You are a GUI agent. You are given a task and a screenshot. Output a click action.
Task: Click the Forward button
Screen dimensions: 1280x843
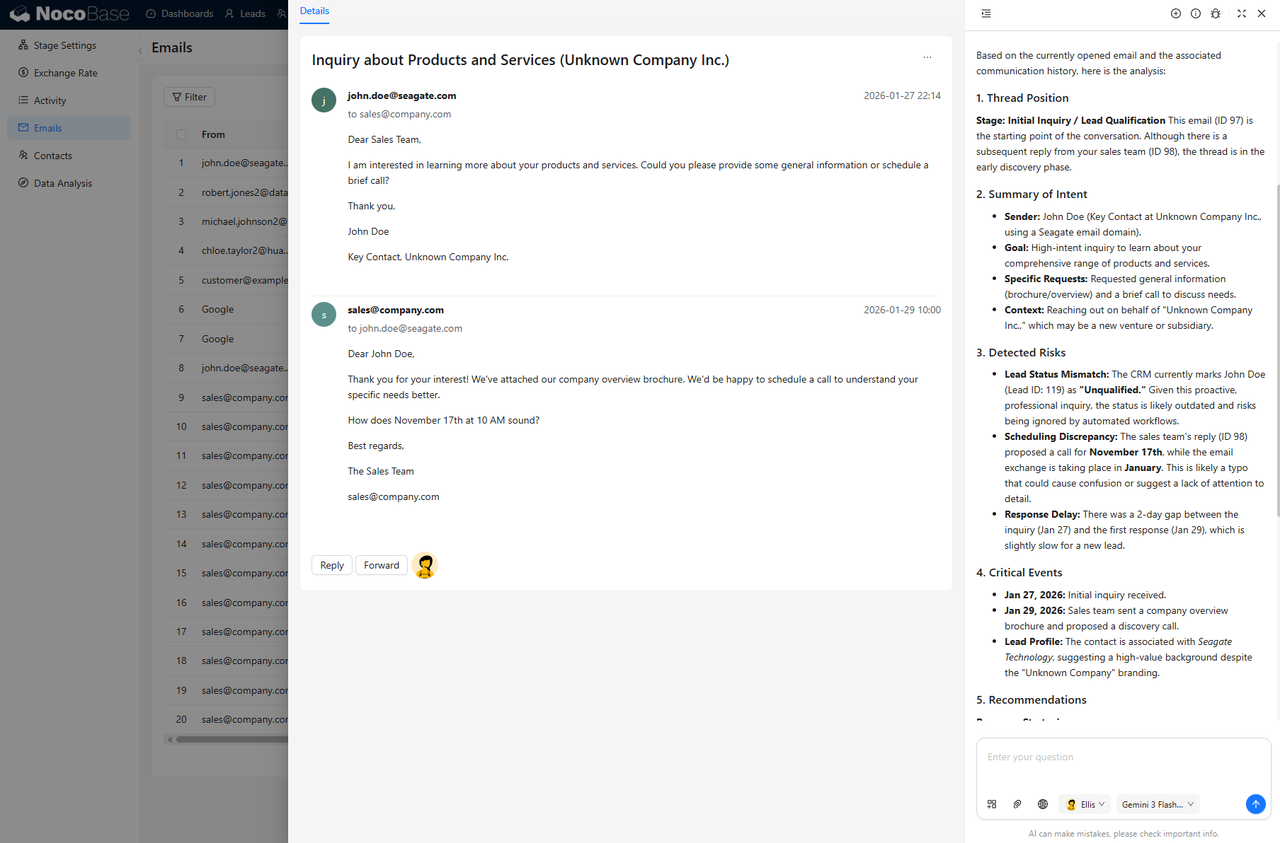(x=381, y=566)
